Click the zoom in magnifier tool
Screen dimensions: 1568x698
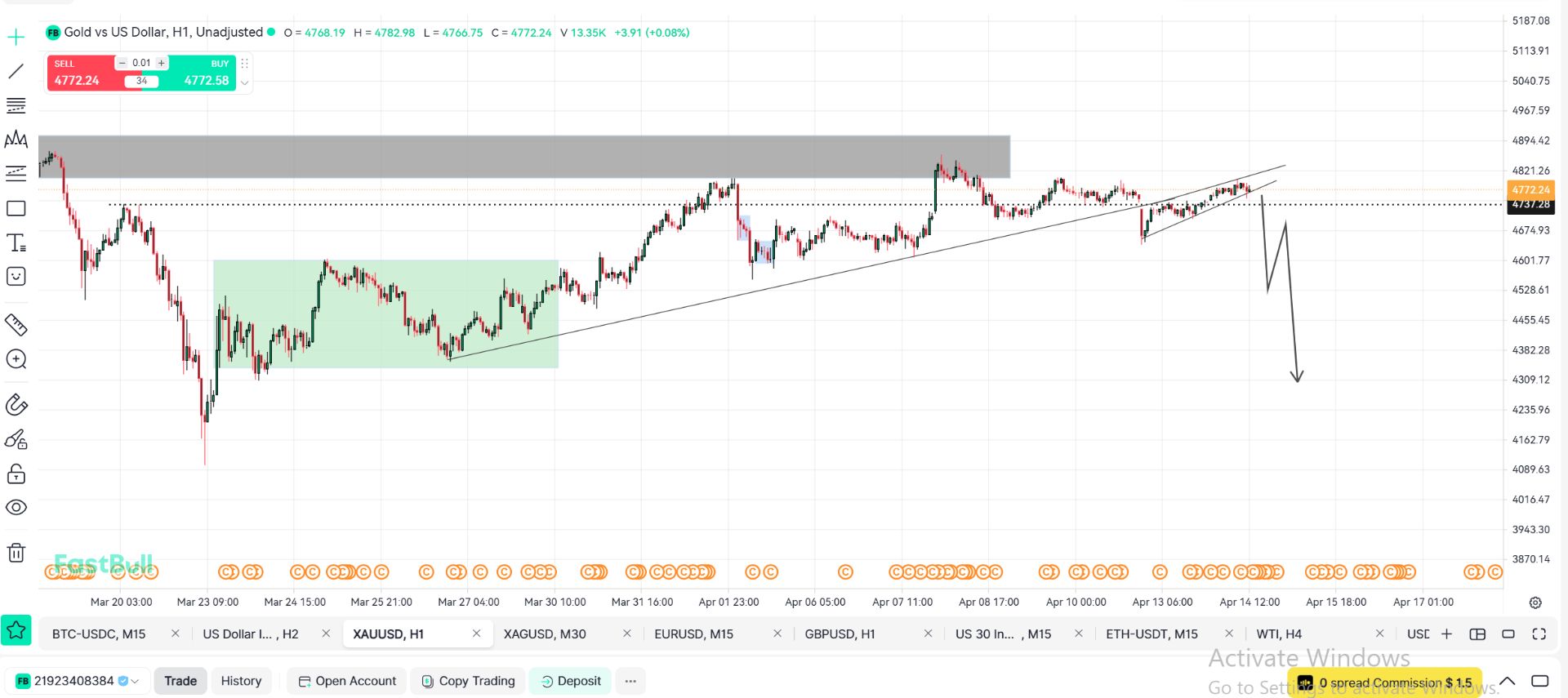16,359
